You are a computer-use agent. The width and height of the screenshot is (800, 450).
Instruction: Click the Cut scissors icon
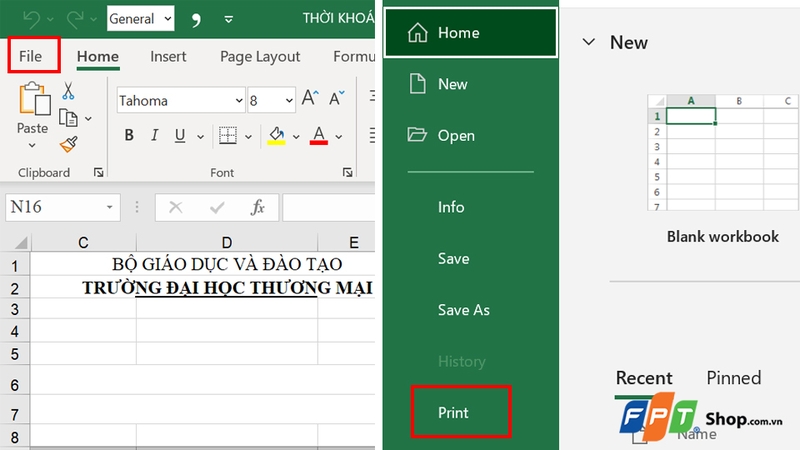68,91
